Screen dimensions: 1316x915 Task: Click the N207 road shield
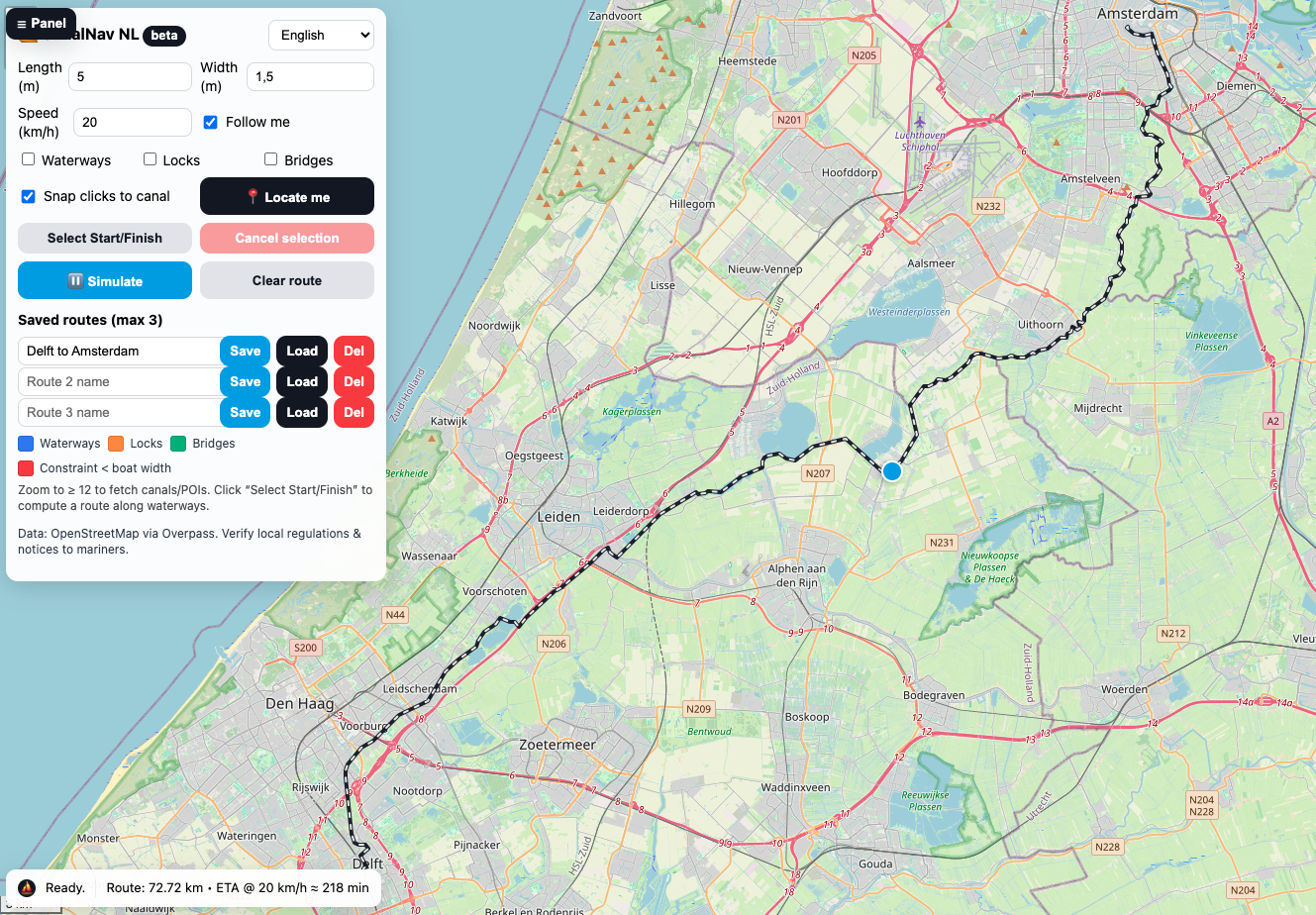click(x=818, y=473)
